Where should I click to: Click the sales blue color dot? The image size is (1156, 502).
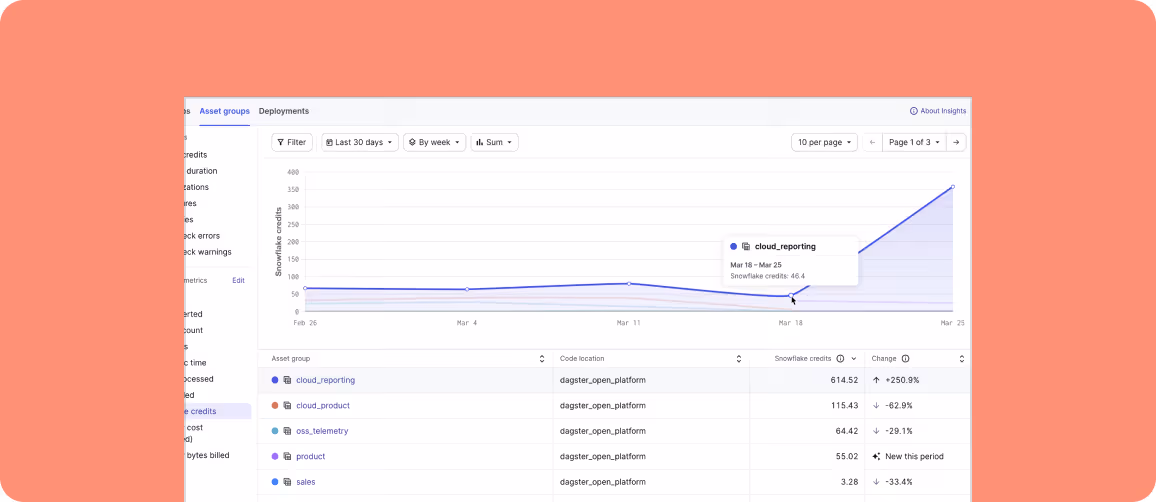(275, 482)
